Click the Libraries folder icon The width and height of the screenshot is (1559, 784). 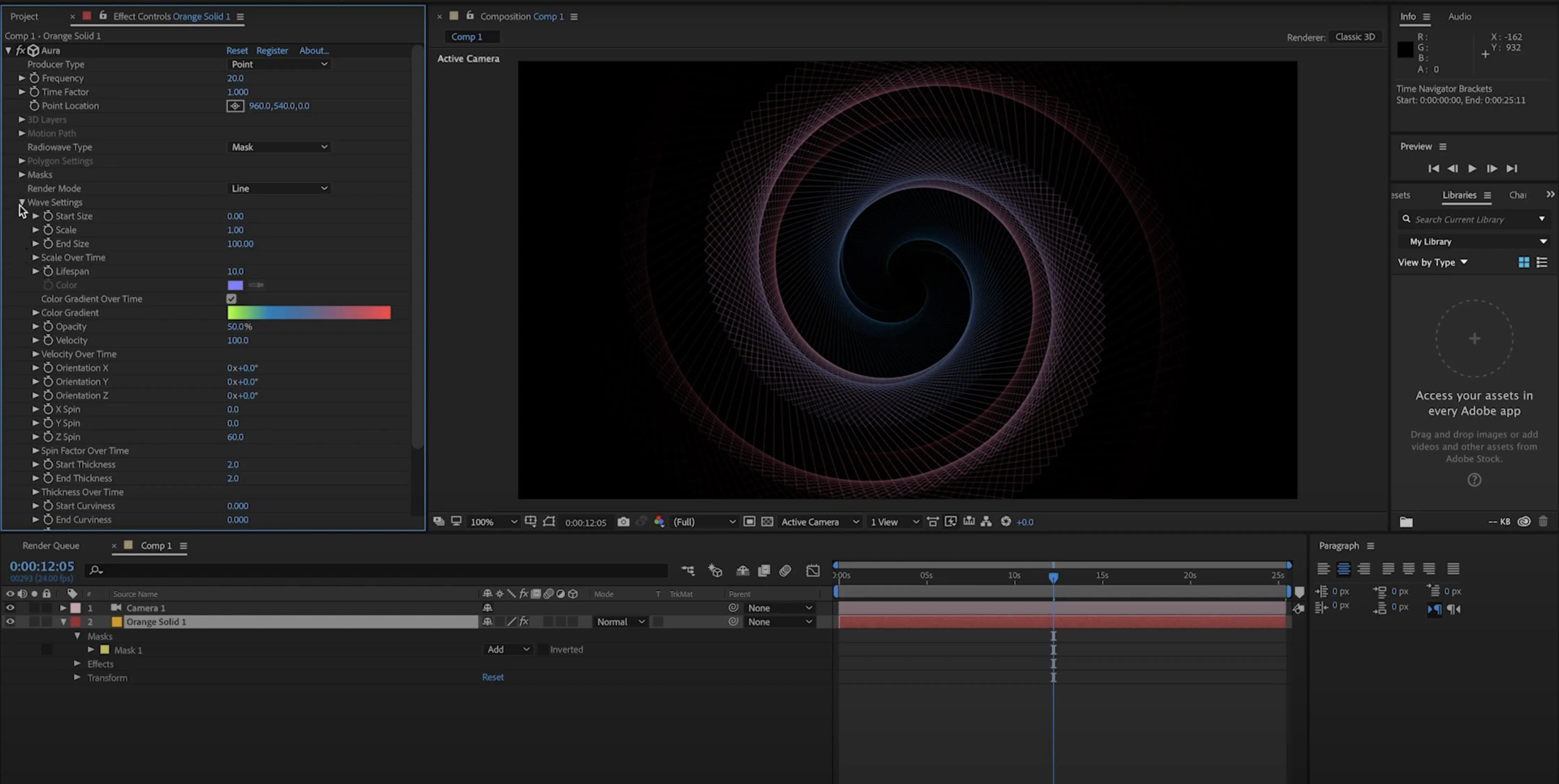coord(1406,521)
